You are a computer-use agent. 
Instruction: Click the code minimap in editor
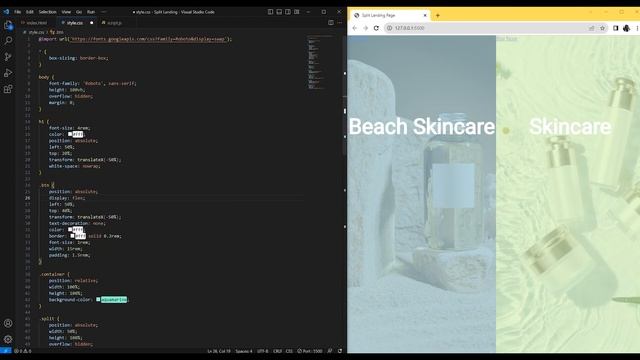coord(321,63)
